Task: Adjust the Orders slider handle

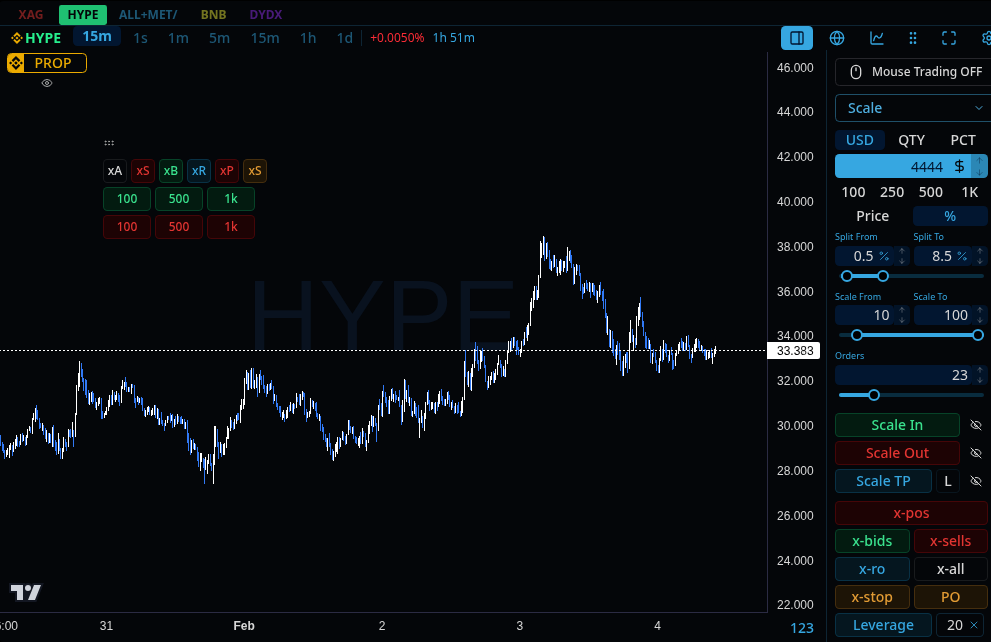Action: [873, 395]
